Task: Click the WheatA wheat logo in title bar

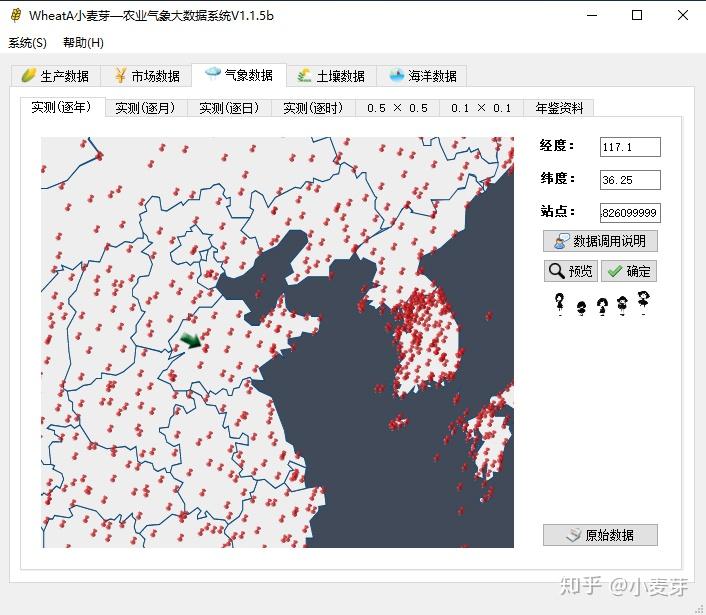Action: click(16, 15)
